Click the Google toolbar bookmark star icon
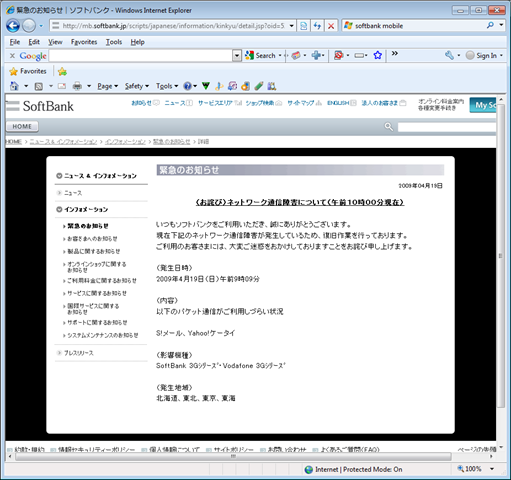This screenshot has width=511, height=480. (377, 55)
